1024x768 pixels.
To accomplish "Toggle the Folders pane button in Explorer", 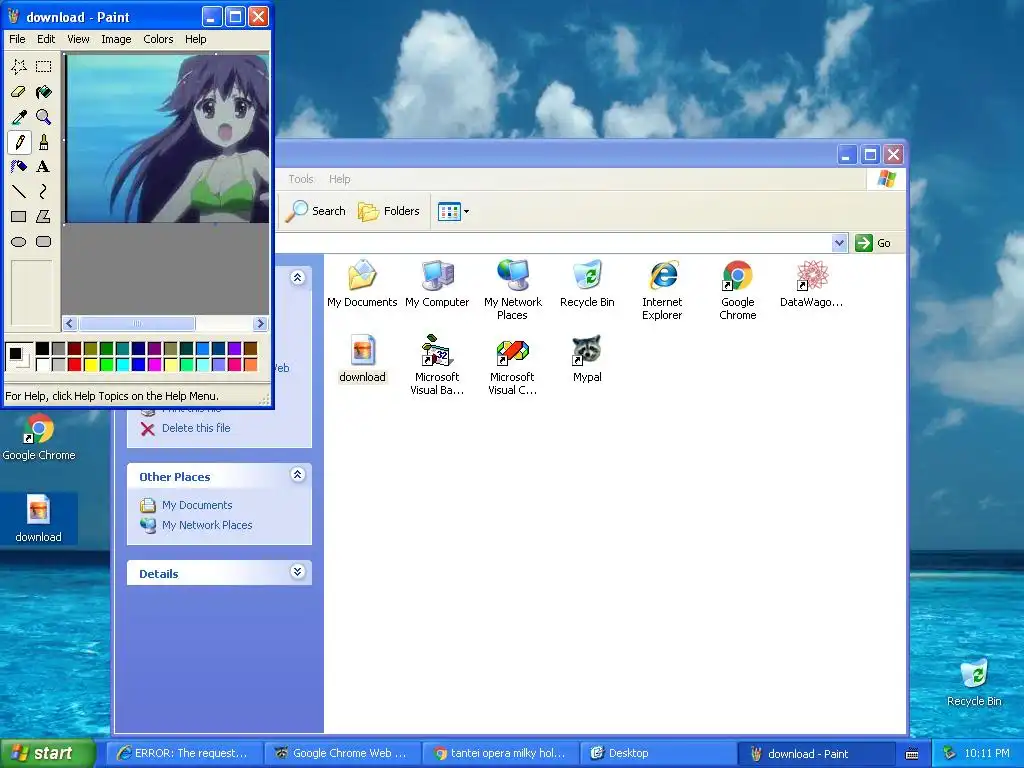I will (389, 211).
